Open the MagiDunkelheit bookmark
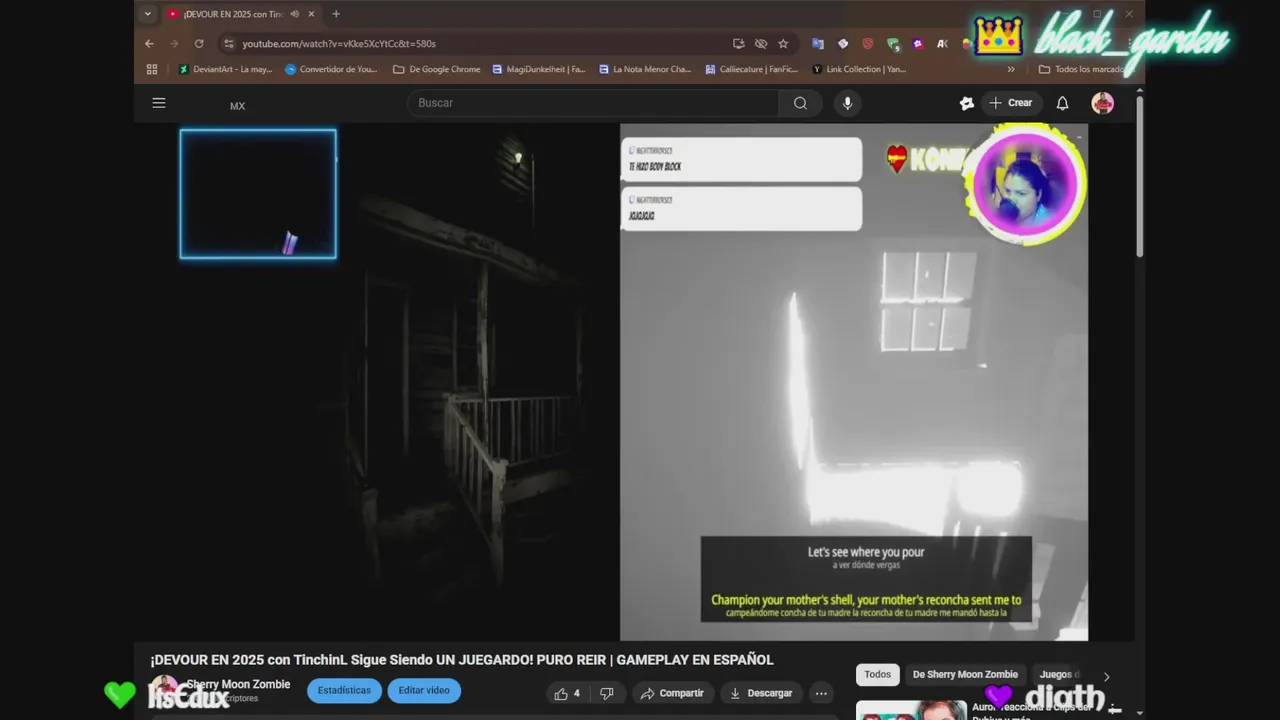Screen dimensions: 1280x720 pyautogui.click(x=538, y=69)
